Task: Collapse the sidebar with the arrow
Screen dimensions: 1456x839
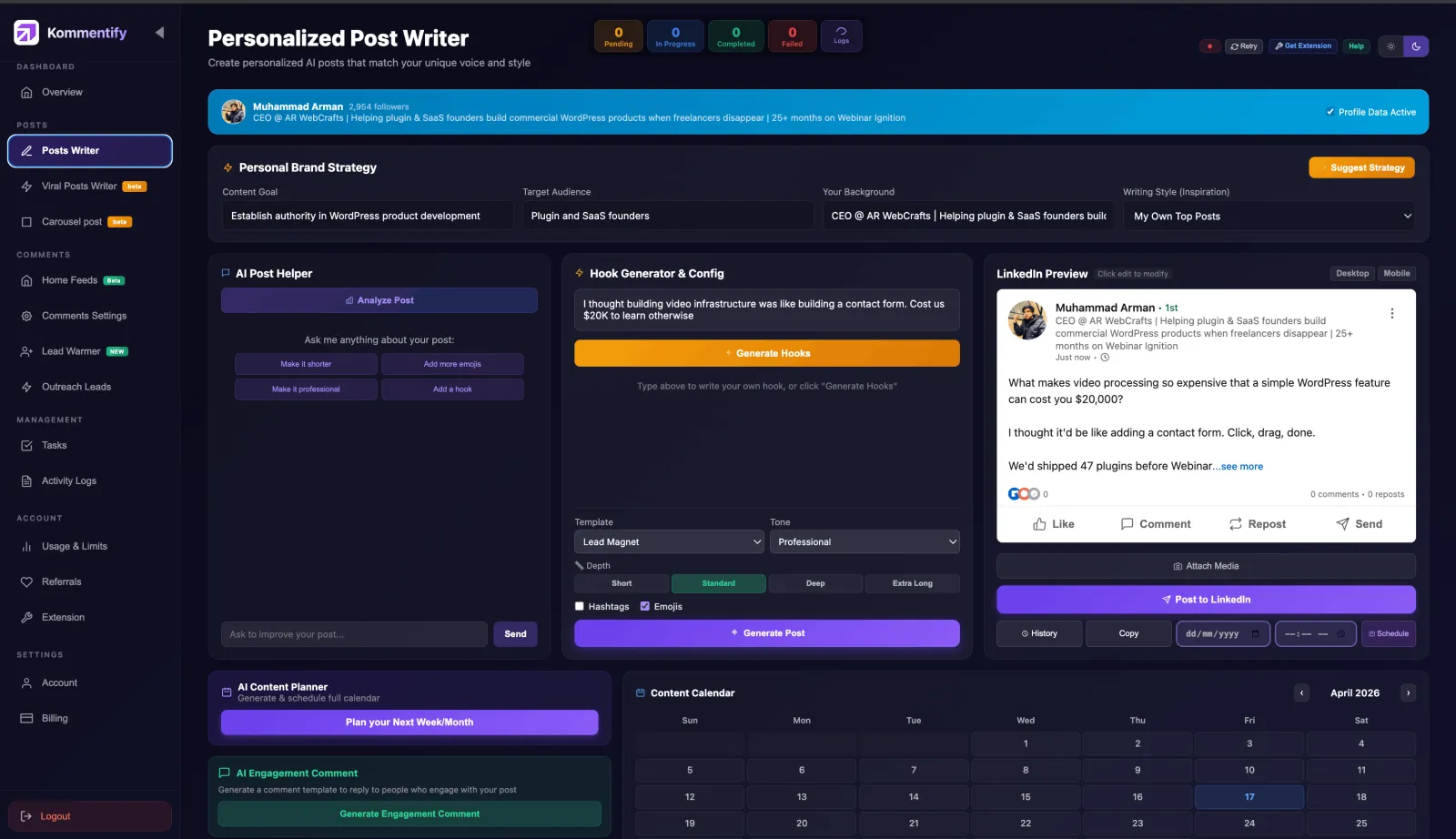Action: coord(159,33)
